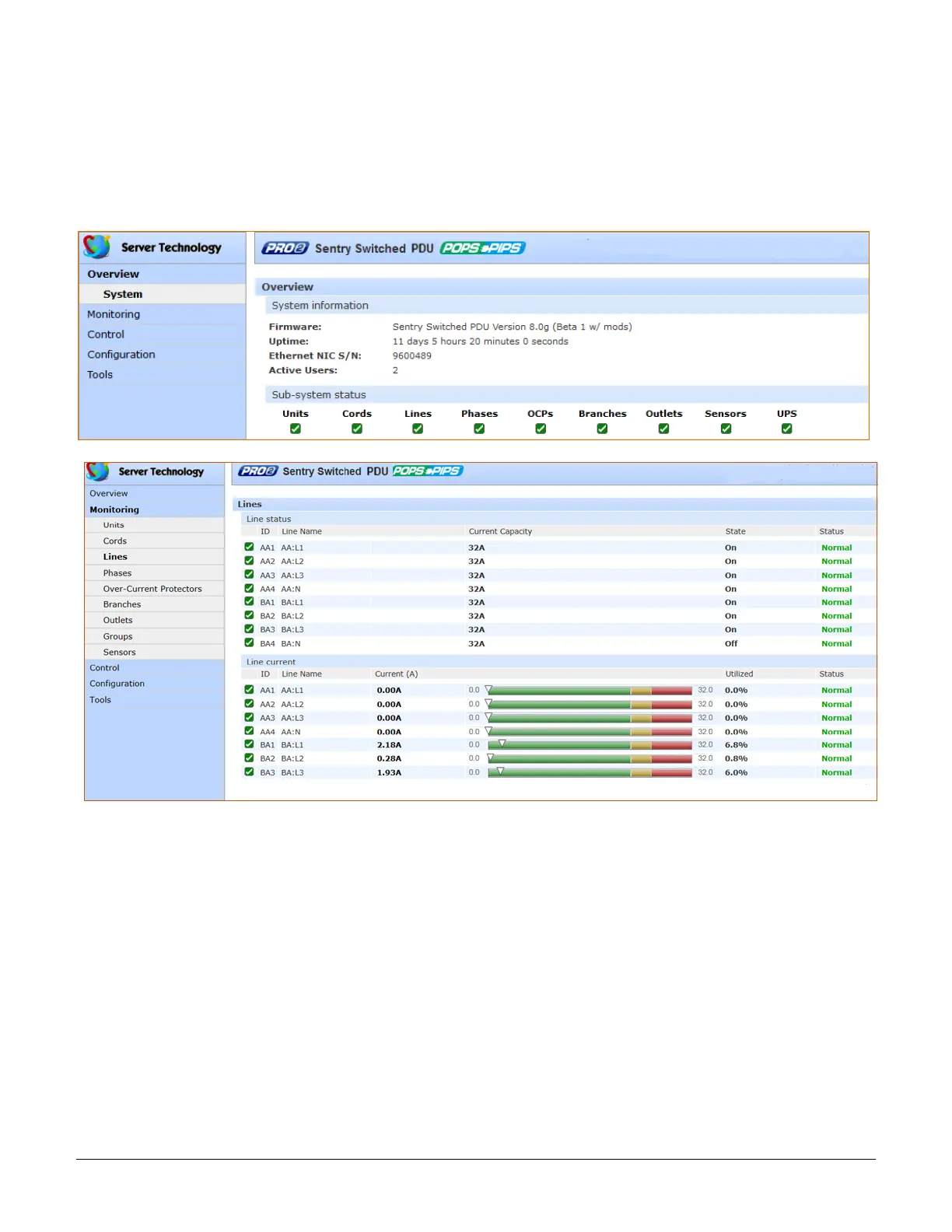Open Over-Current Protectors in the Monitoring menu
952x1232 pixels.
152,589
